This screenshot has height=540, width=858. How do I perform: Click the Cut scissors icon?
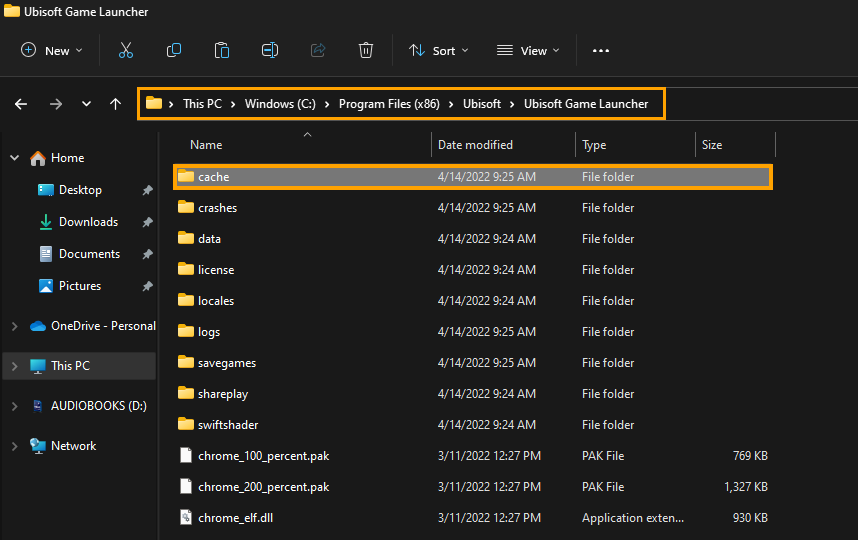coord(126,50)
